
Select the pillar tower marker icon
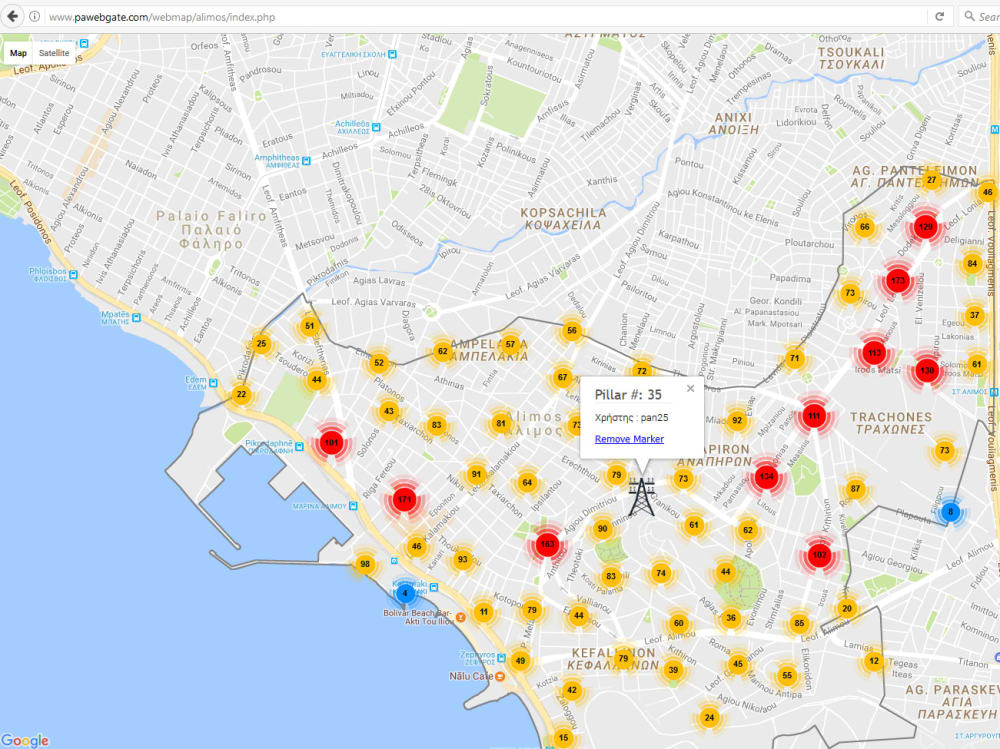pos(641,497)
